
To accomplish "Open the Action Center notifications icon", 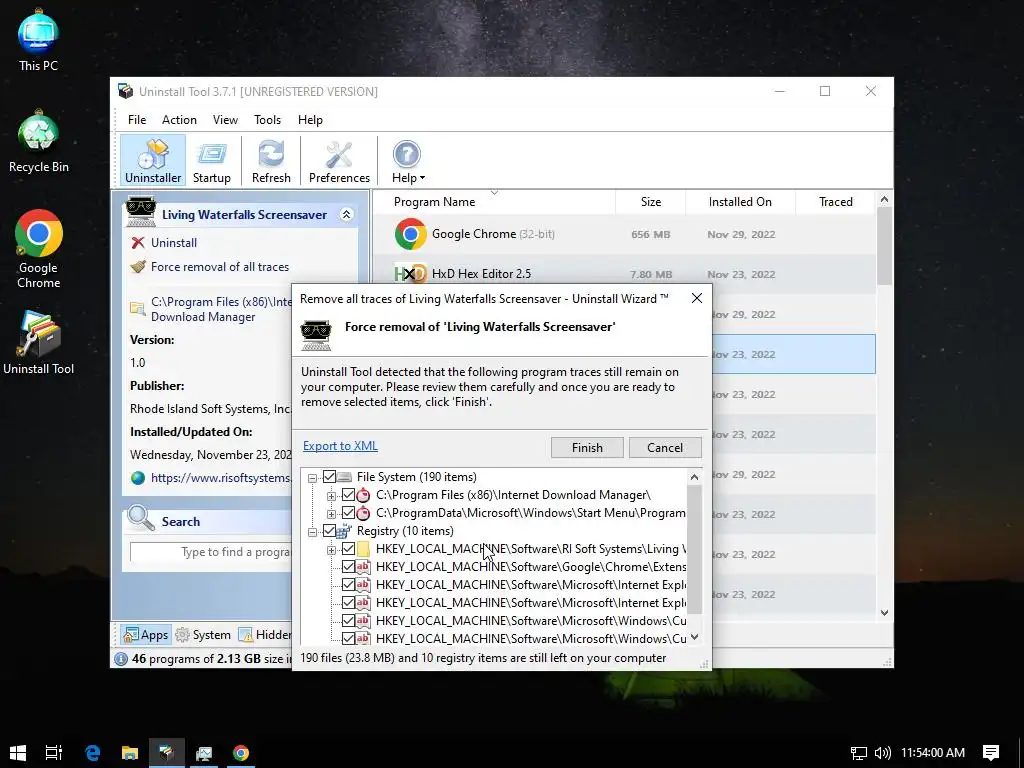I will [x=991, y=752].
